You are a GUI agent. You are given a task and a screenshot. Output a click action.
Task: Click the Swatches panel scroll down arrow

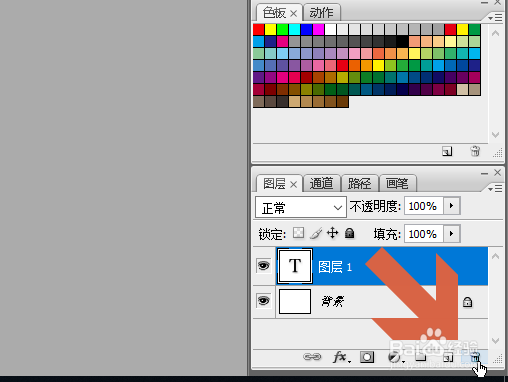point(495,135)
